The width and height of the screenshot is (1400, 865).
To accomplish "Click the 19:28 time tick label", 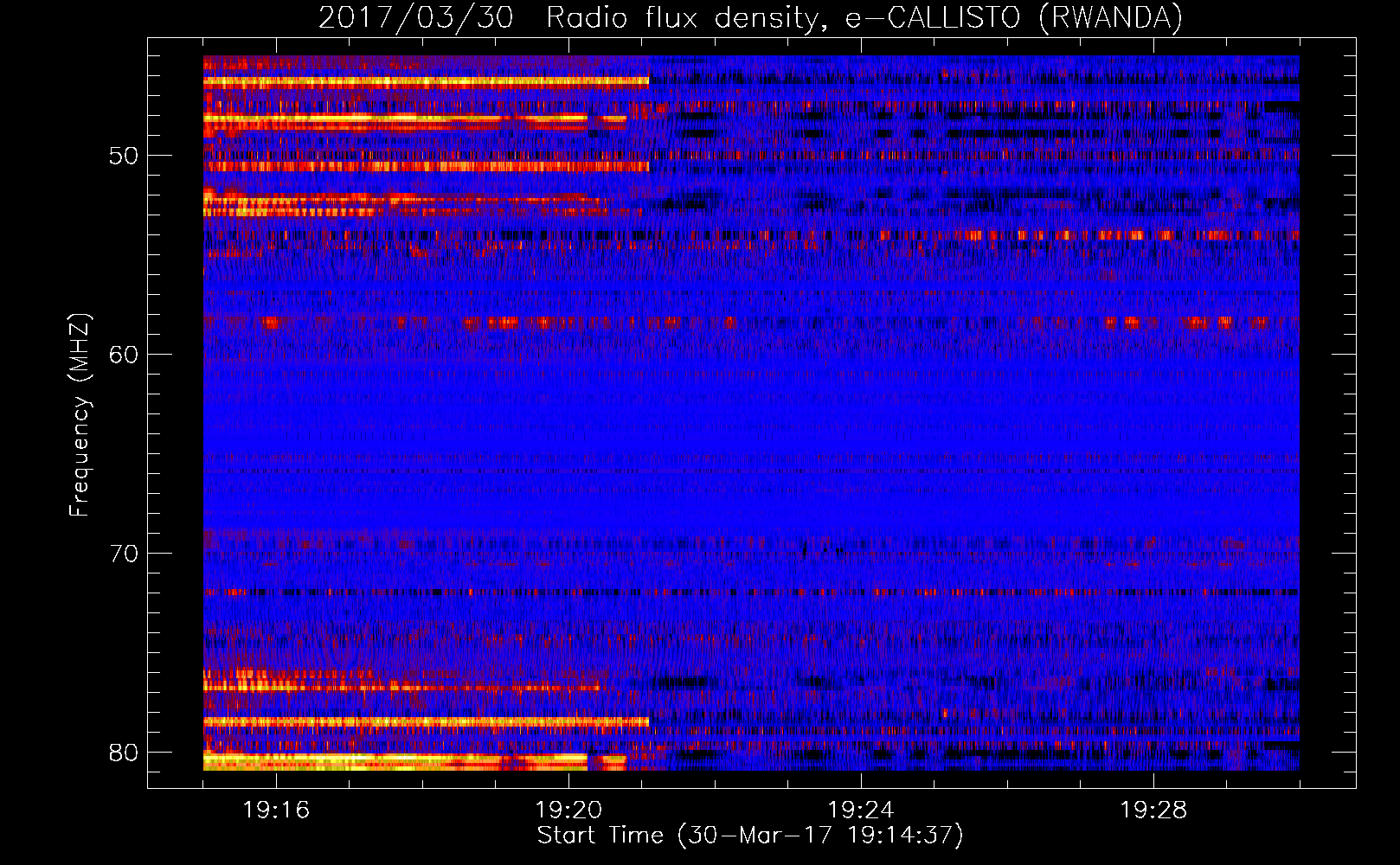I will pyautogui.click(x=1153, y=811).
